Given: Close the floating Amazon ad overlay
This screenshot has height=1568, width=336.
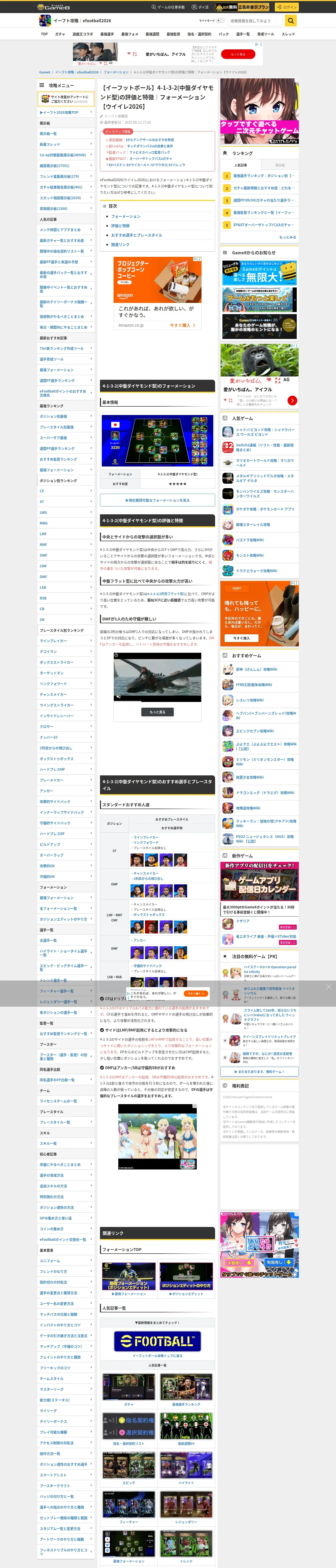Looking at the screenshot, I should (328, 987).
